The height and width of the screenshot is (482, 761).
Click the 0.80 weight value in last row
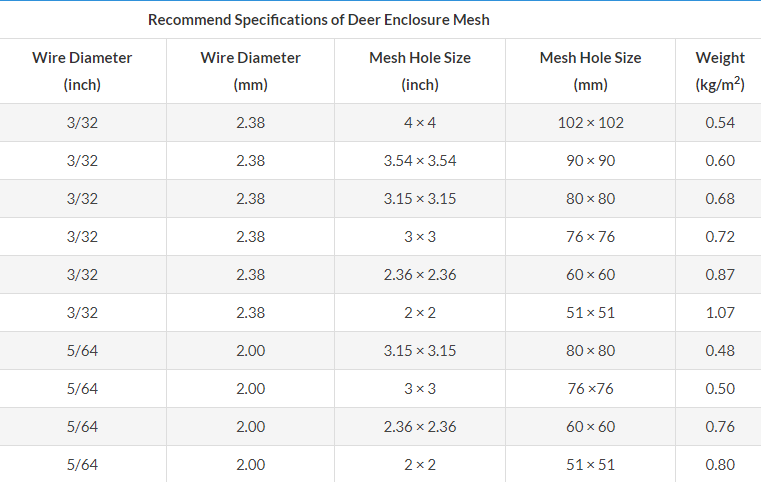pyautogui.click(x=720, y=465)
